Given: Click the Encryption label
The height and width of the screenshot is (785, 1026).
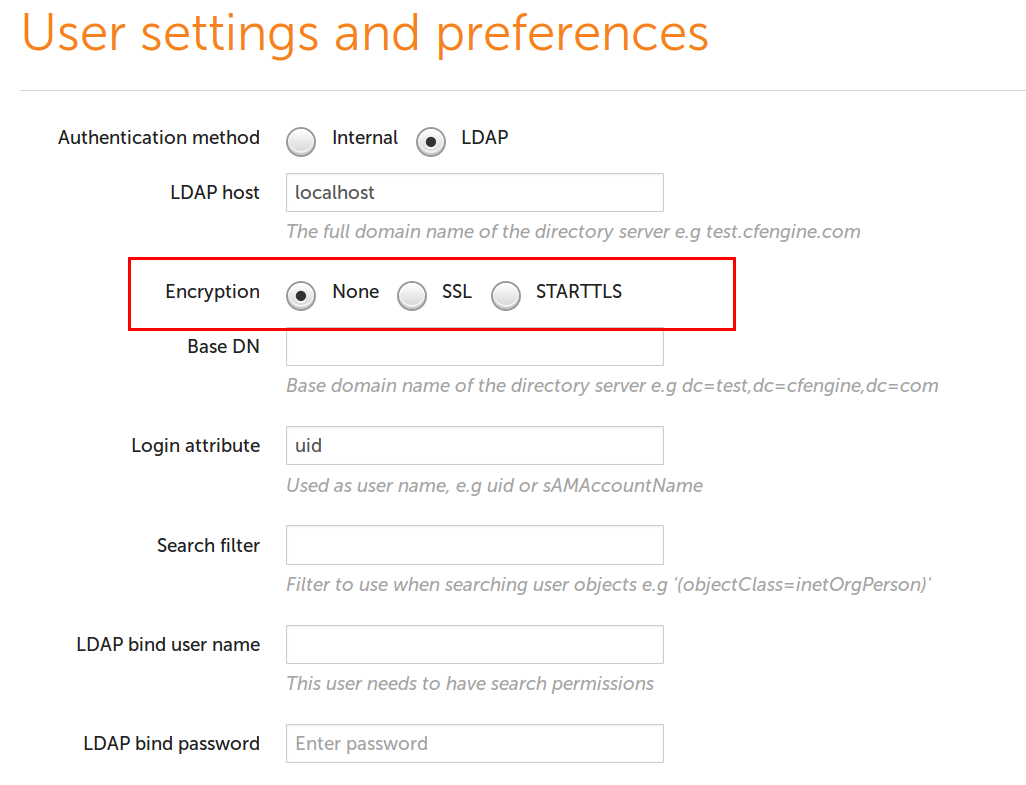Looking at the screenshot, I should tap(212, 292).
